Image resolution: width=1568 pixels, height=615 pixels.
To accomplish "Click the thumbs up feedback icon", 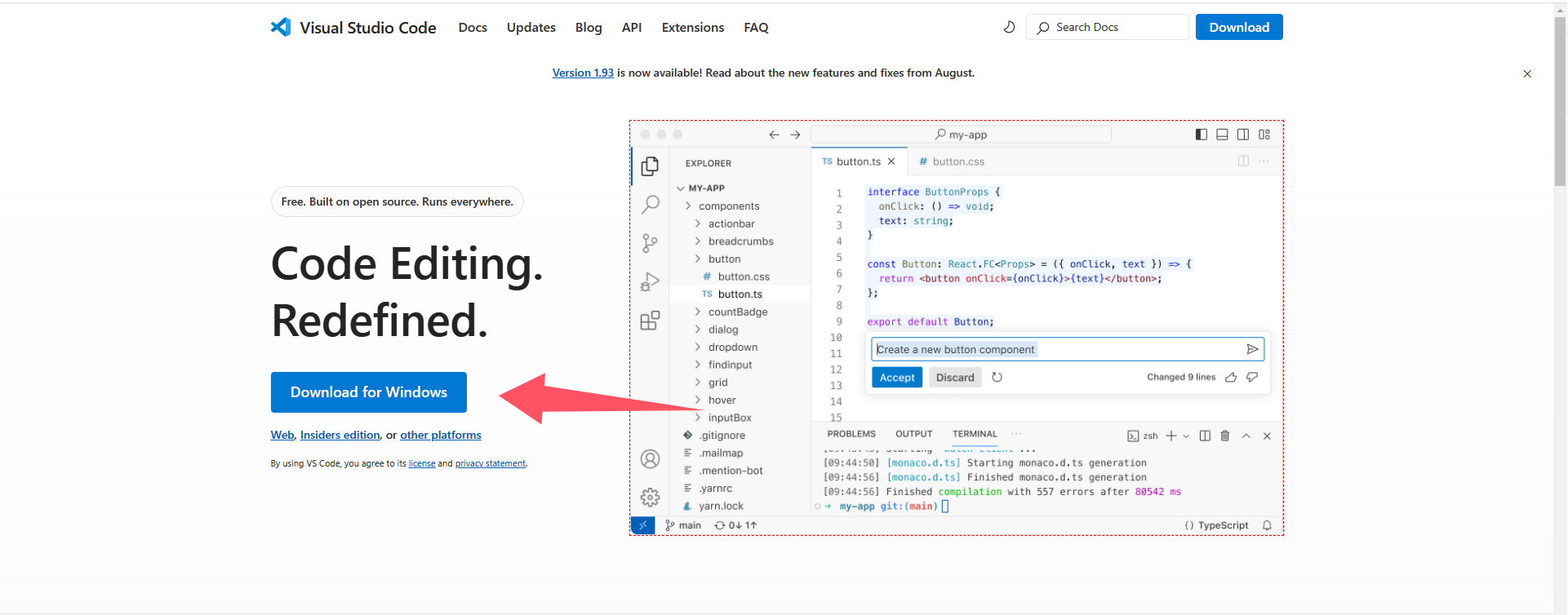I will tap(1231, 377).
